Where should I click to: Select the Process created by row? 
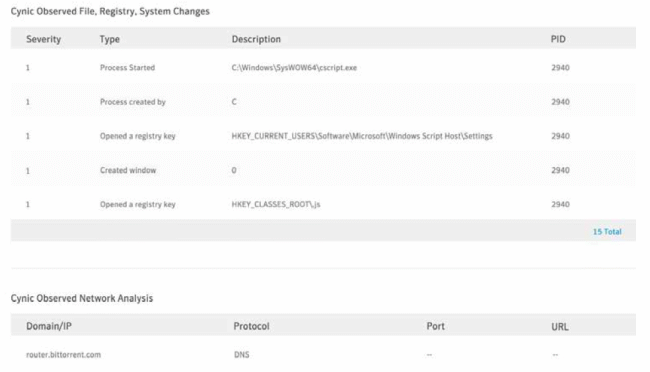tap(323, 102)
